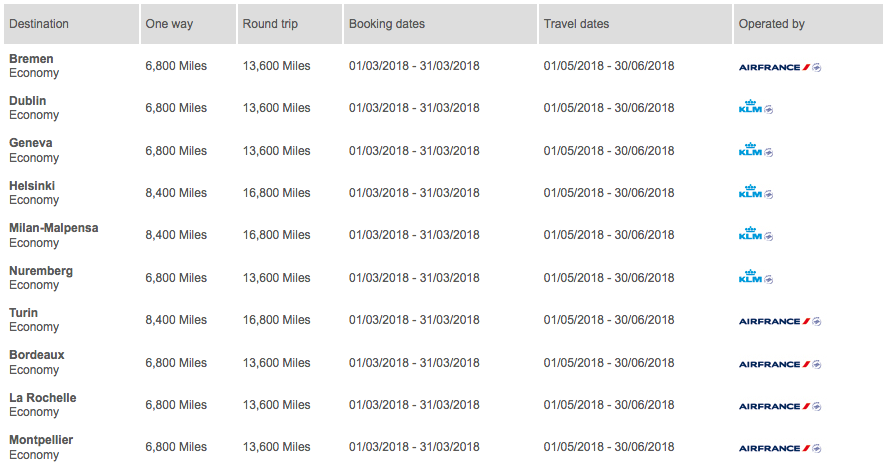Click the Air France logo in Turin row
This screenshot has width=884, height=476.
click(x=779, y=321)
